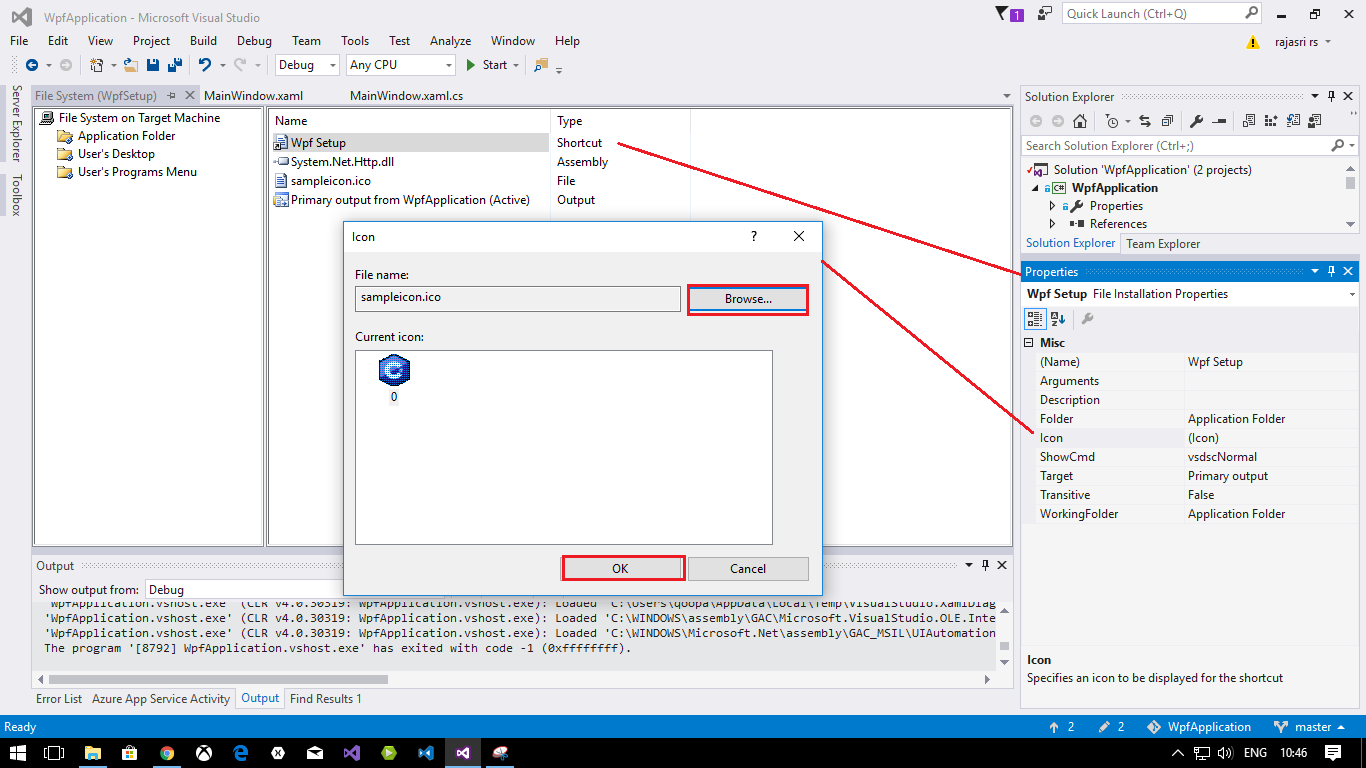Click the Visual Studio icon in Windows taskbar
1366x768 pixels.
(462, 753)
